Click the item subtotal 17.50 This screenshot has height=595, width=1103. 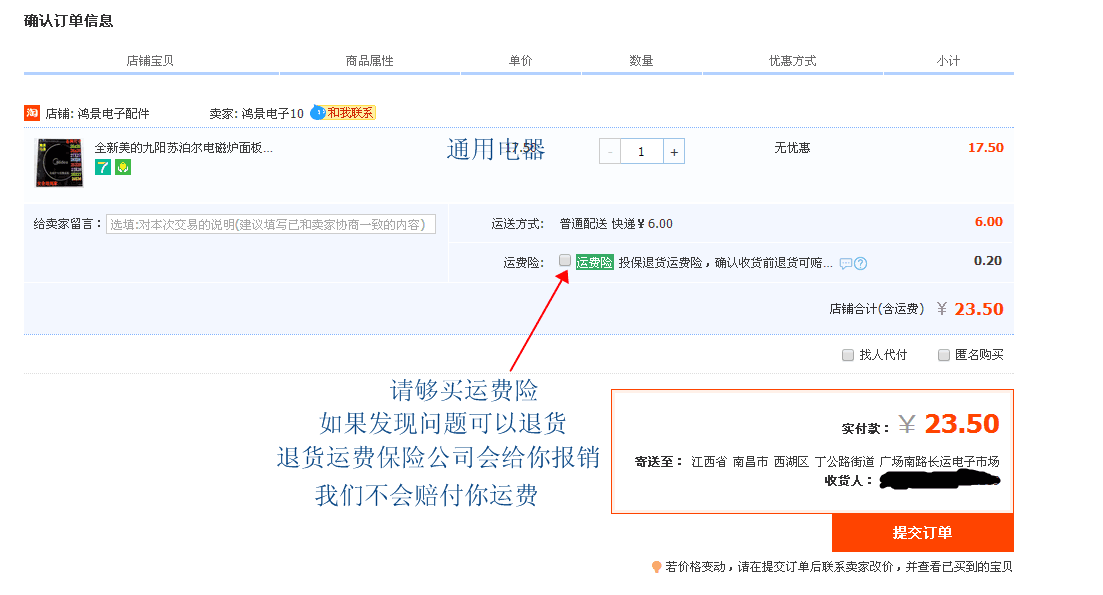(986, 148)
